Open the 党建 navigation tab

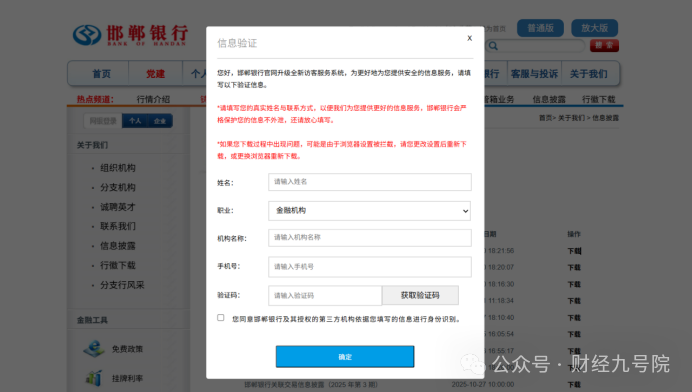155,74
